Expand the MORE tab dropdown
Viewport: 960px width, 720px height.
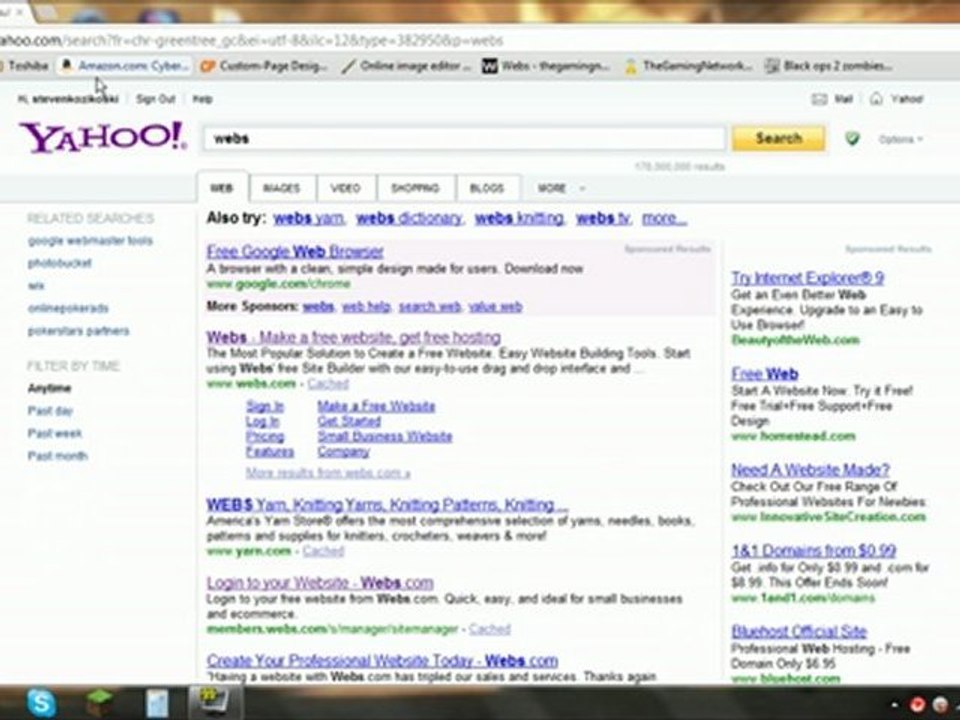coord(560,188)
